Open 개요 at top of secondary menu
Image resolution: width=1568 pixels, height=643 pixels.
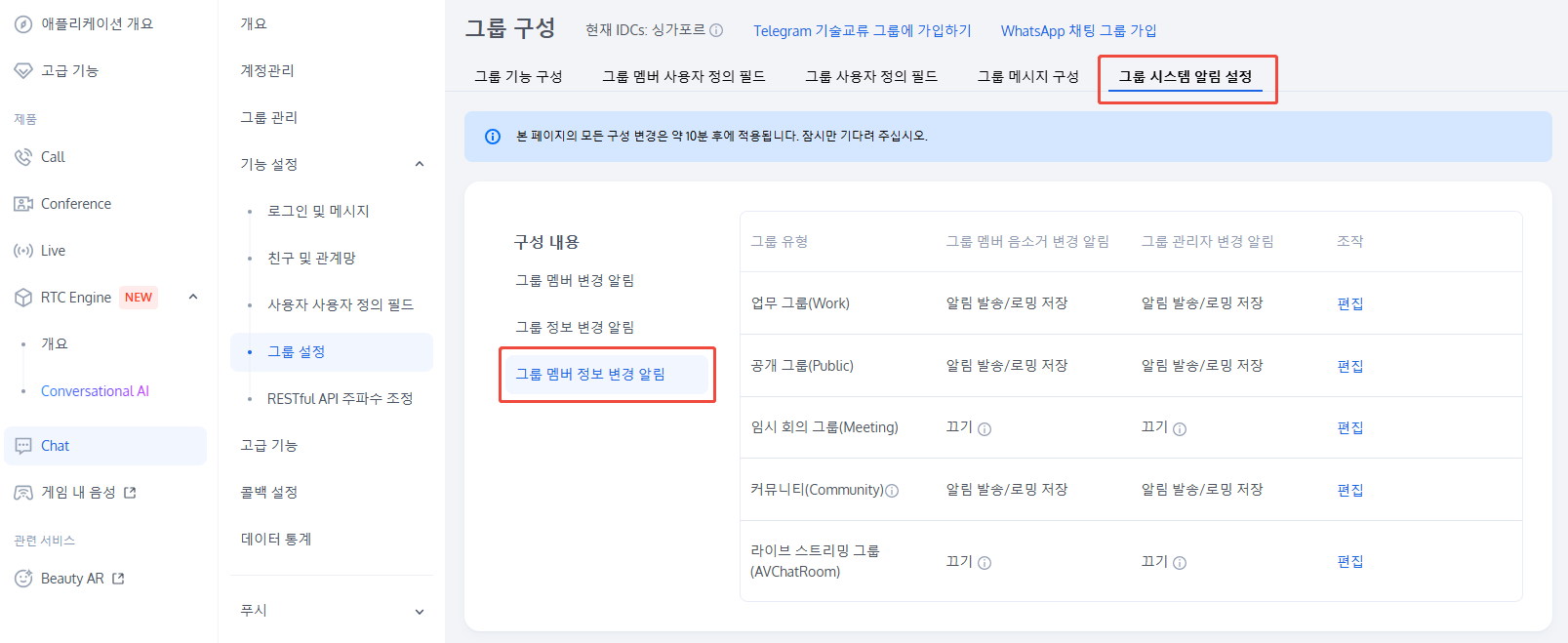254,23
